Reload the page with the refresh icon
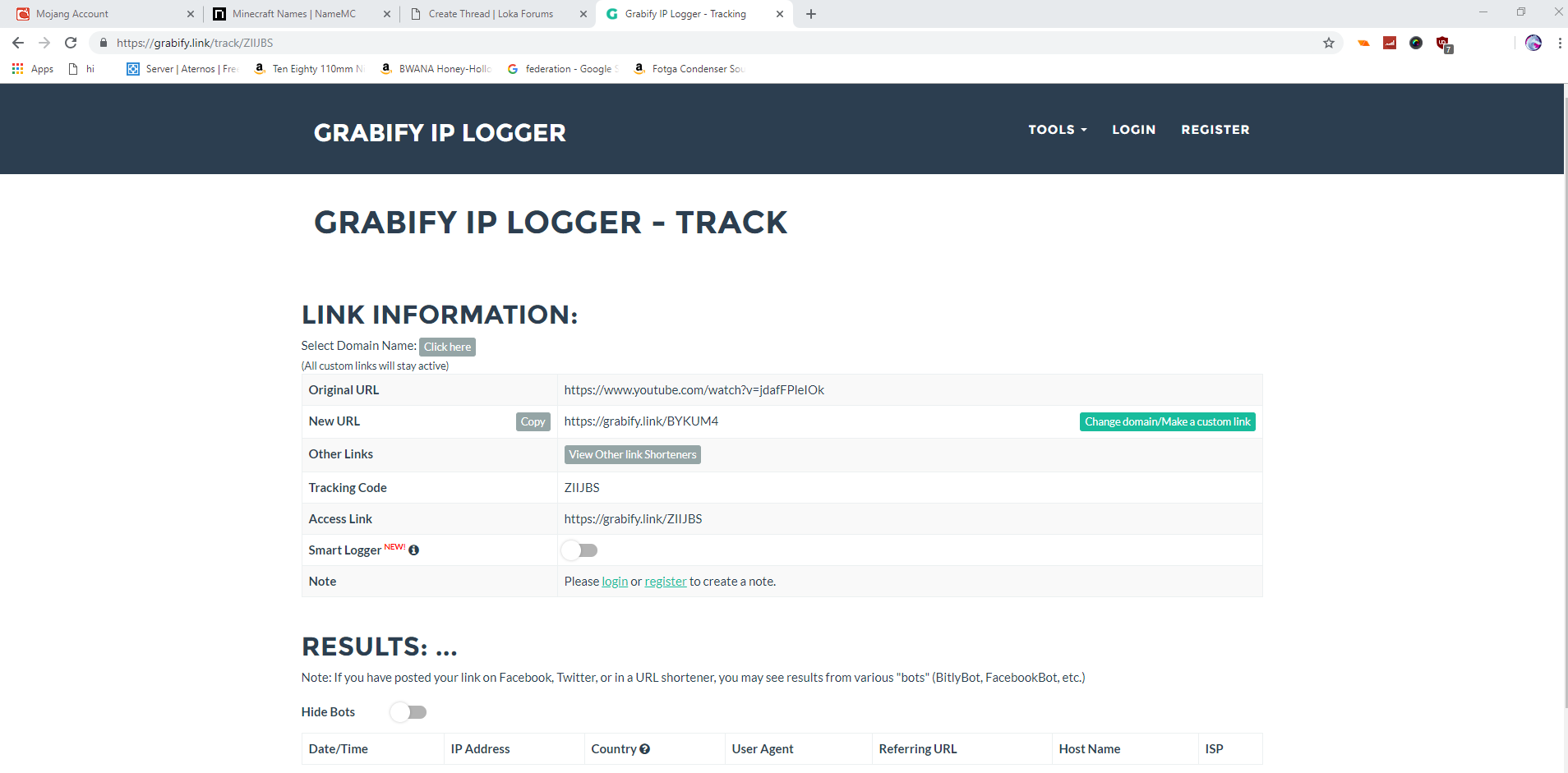This screenshot has width=1568, height=773. click(x=71, y=43)
